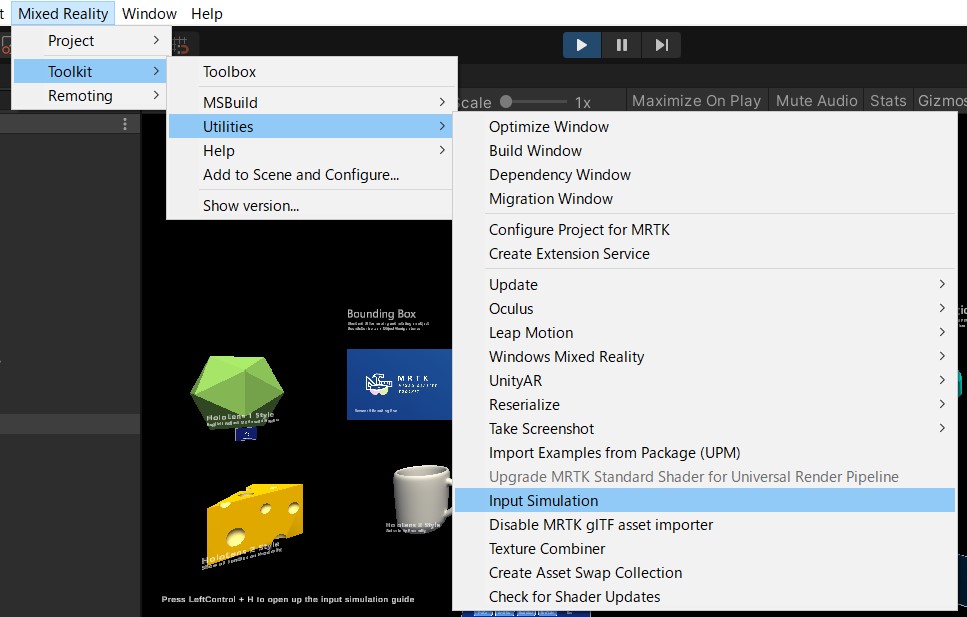Viewport: 967px width, 617px height.
Task: Click the grid snap icon in toolbar
Action: pos(181,45)
